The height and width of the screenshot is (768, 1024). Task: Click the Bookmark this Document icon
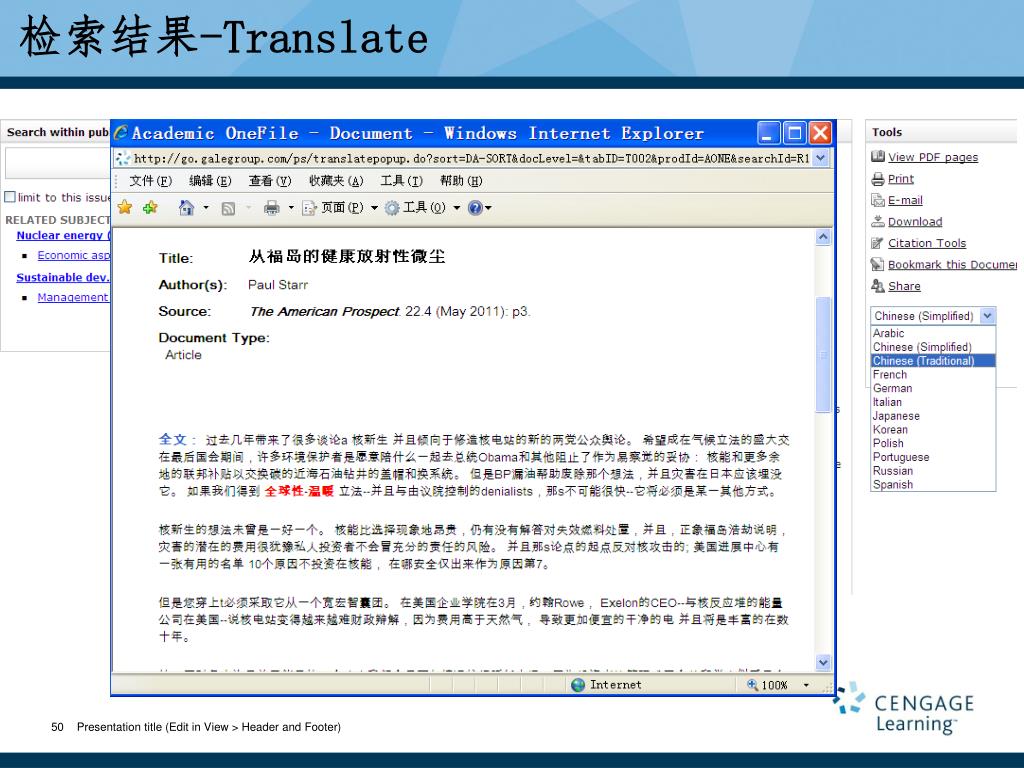(878, 264)
